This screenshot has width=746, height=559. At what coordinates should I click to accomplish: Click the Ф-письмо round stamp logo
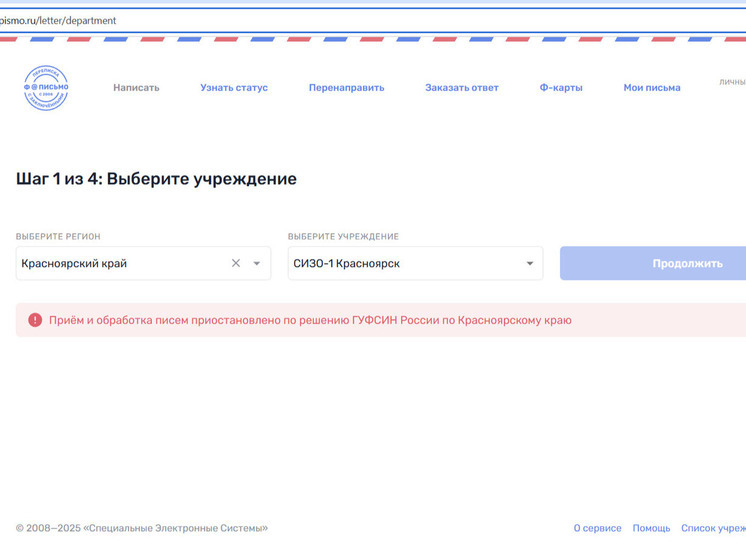[x=46, y=88]
